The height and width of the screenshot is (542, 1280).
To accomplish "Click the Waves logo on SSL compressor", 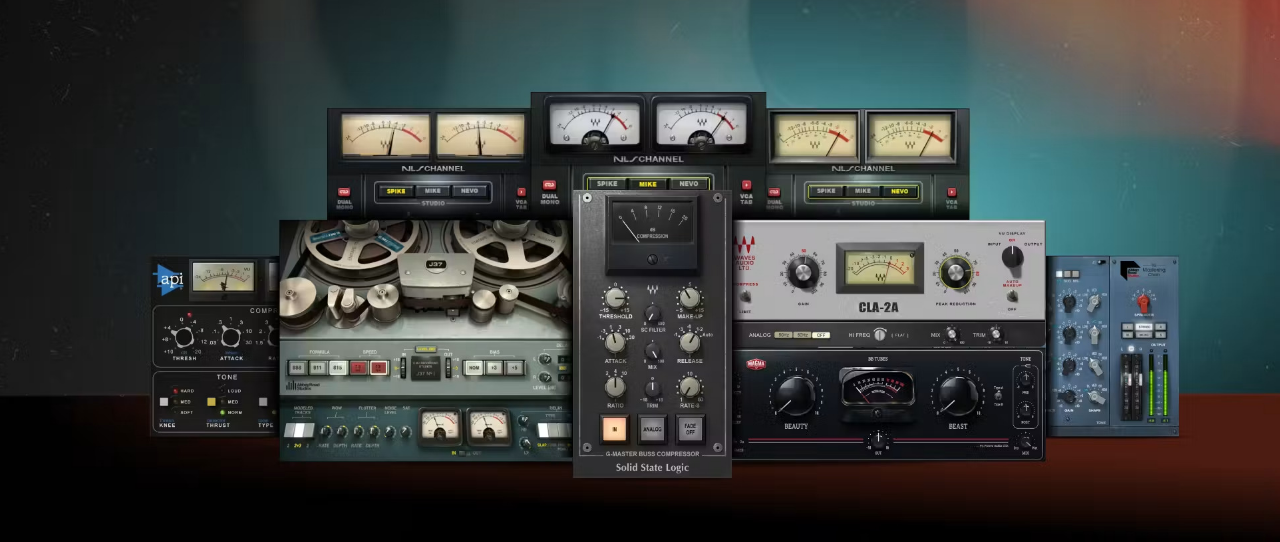I will coord(652,291).
